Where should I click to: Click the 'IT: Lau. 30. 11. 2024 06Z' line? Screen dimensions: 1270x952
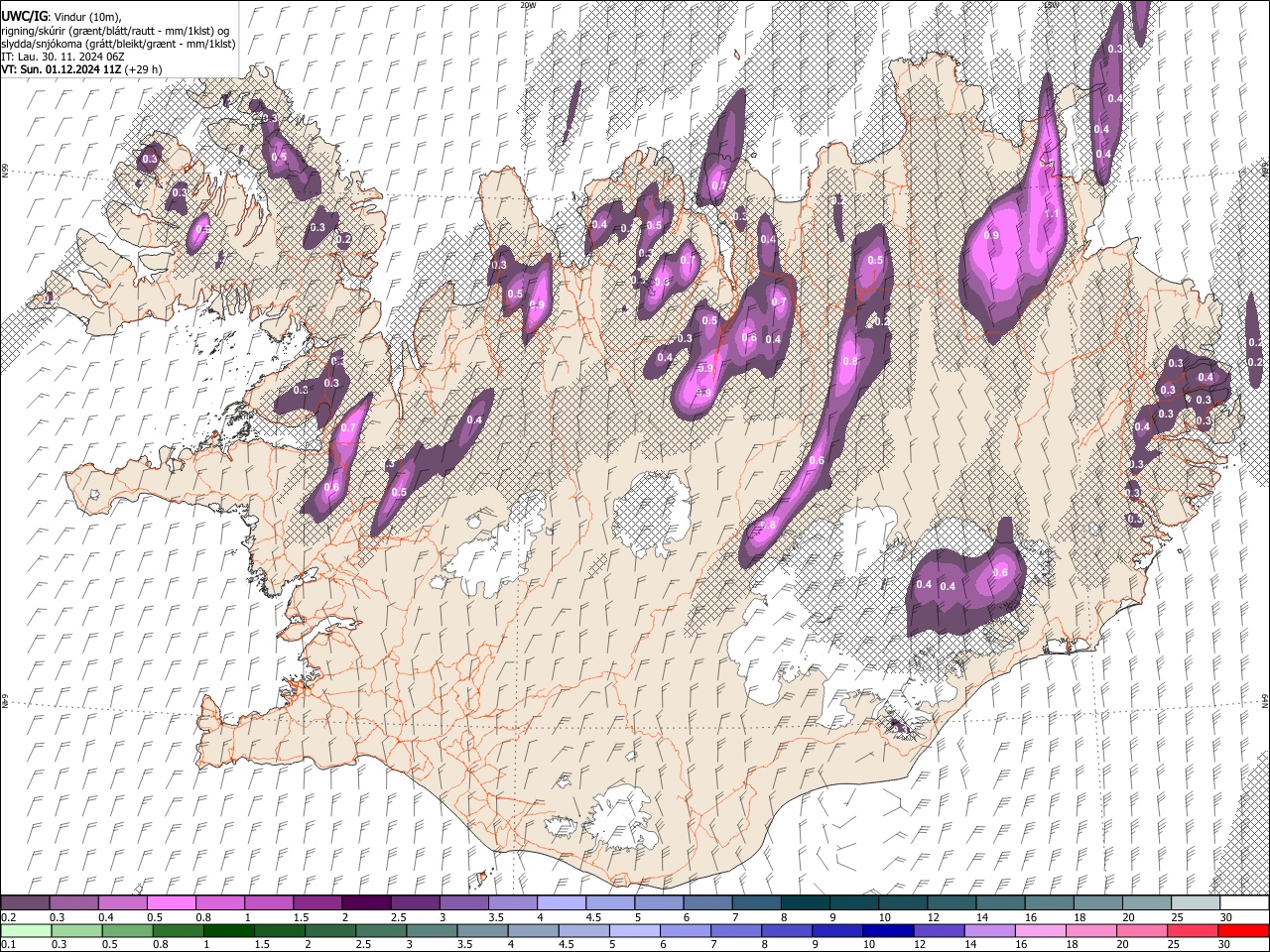[62, 57]
